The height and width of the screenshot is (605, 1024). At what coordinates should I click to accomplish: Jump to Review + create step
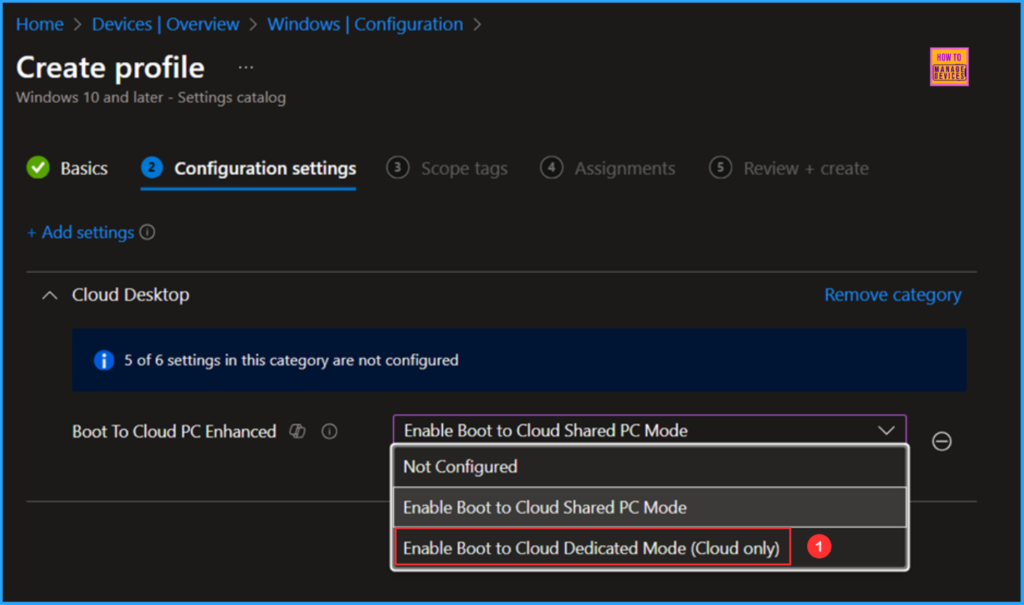point(805,169)
